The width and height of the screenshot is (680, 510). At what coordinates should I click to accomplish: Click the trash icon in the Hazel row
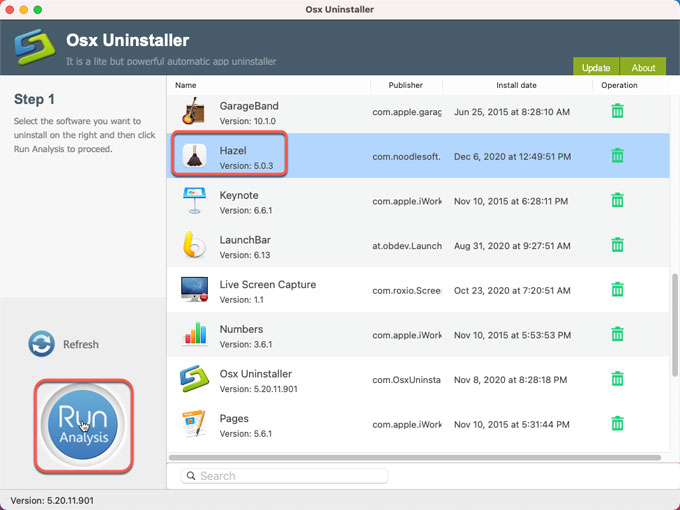[x=617, y=155]
